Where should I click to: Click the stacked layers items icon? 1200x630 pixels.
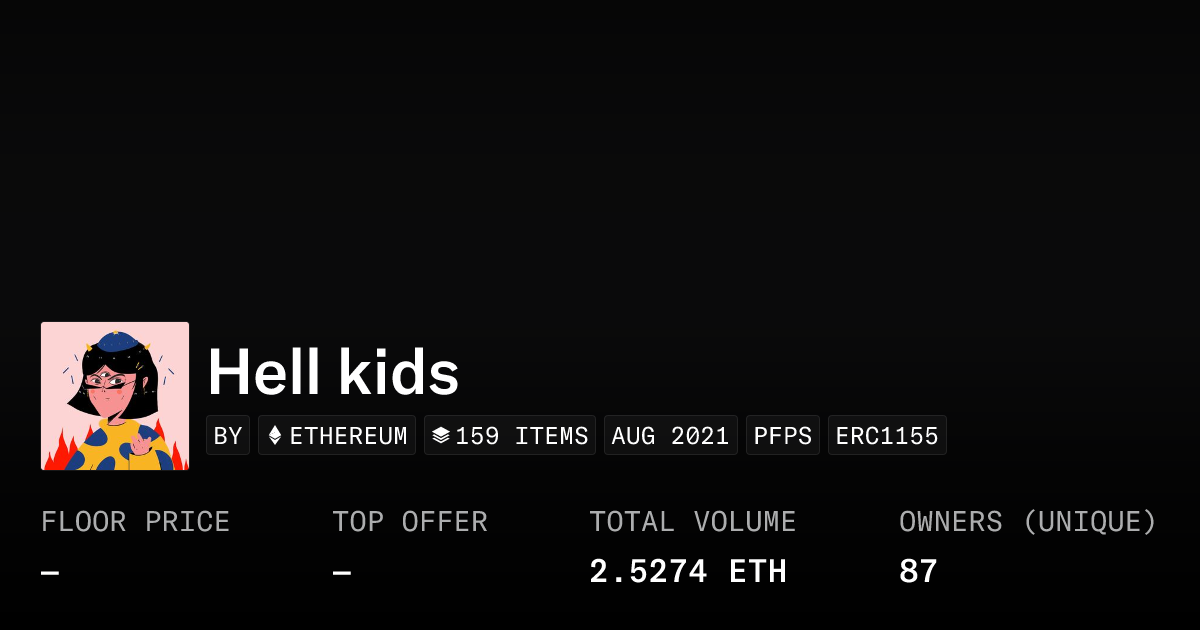(x=441, y=436)
